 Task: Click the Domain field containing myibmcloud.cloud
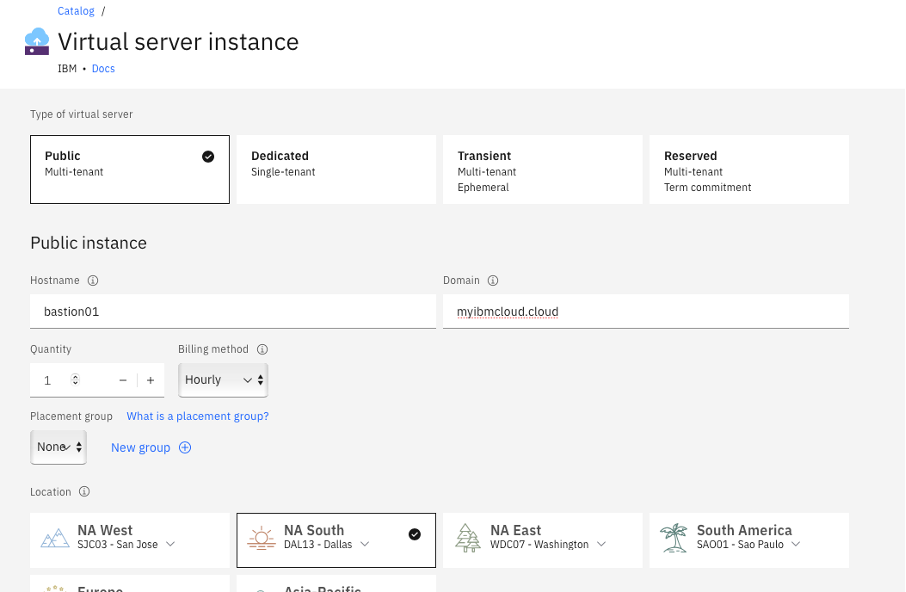(x=646, y=312)
